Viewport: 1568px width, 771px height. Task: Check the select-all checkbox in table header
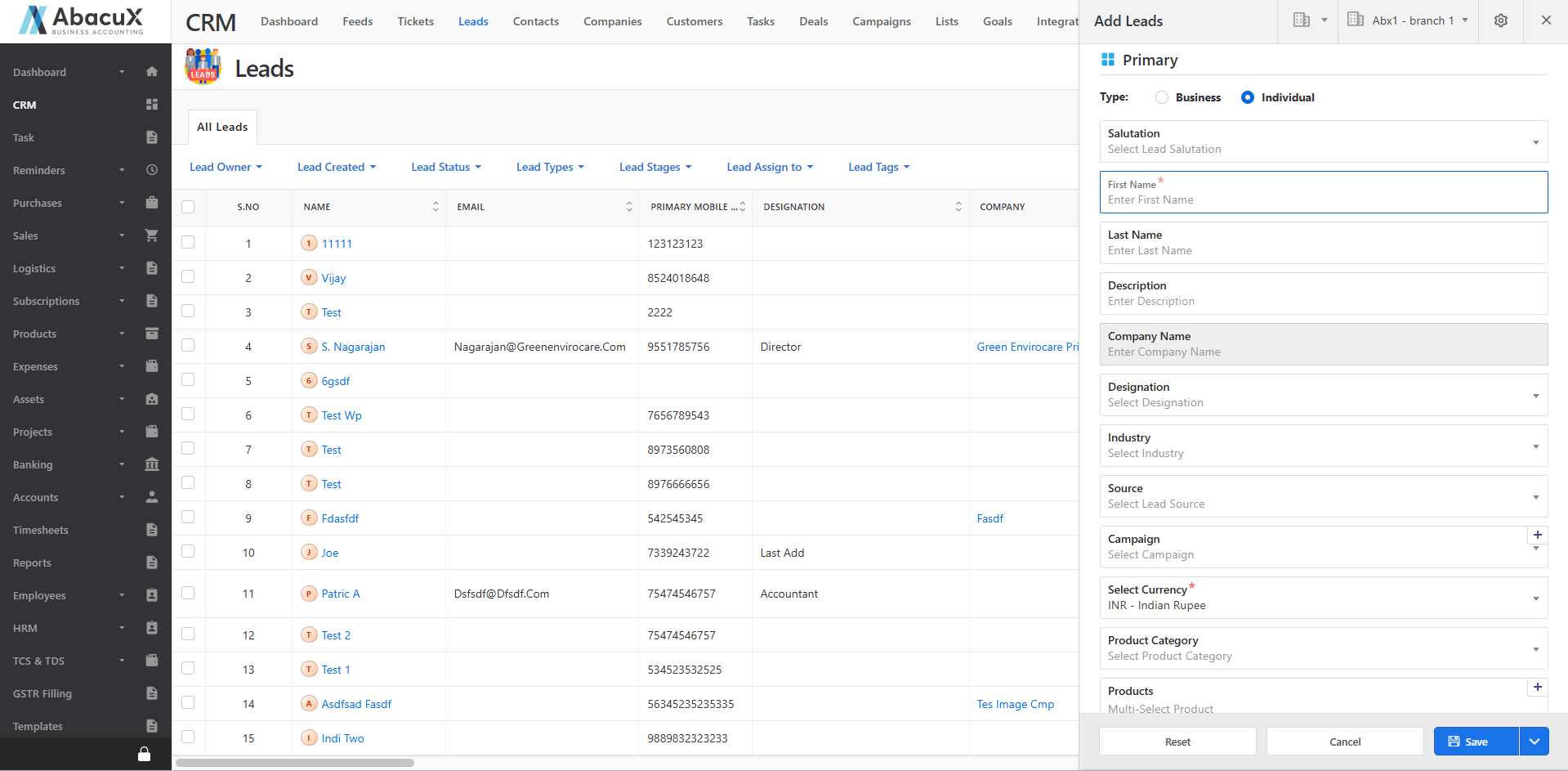pyautogui.click(x=188, y=207)
